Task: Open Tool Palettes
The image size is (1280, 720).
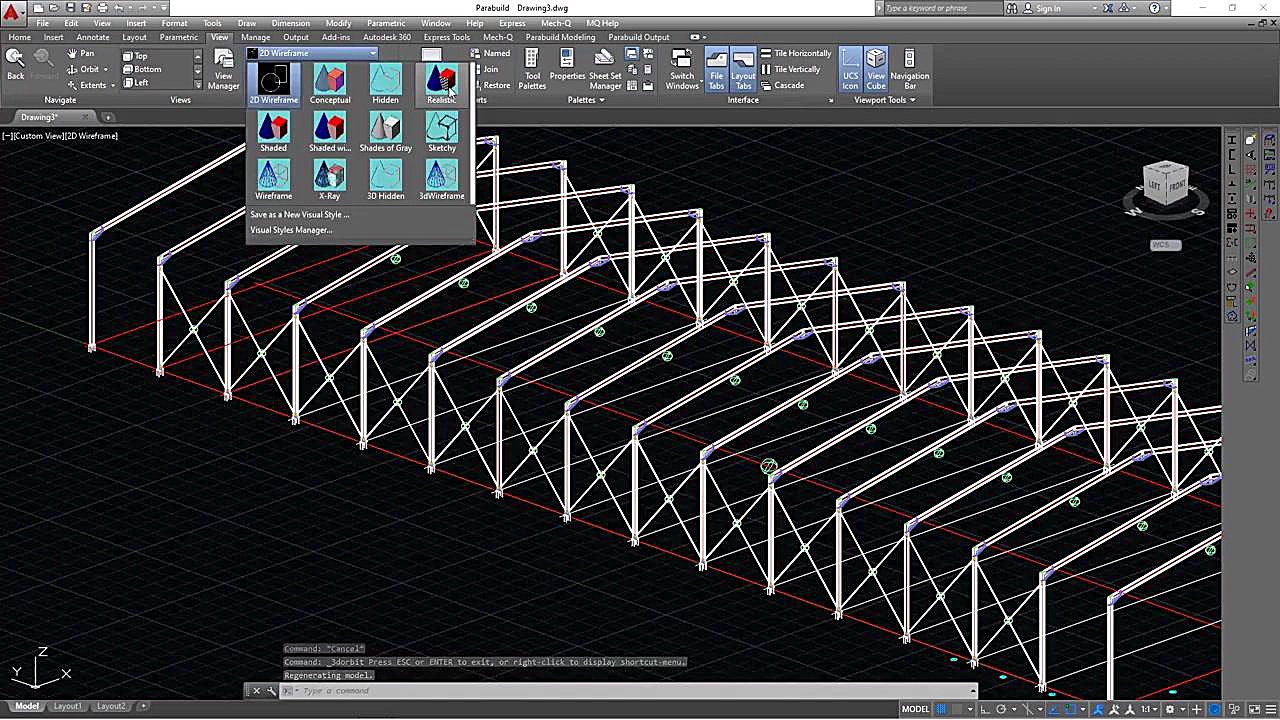Action: (532, 69)
